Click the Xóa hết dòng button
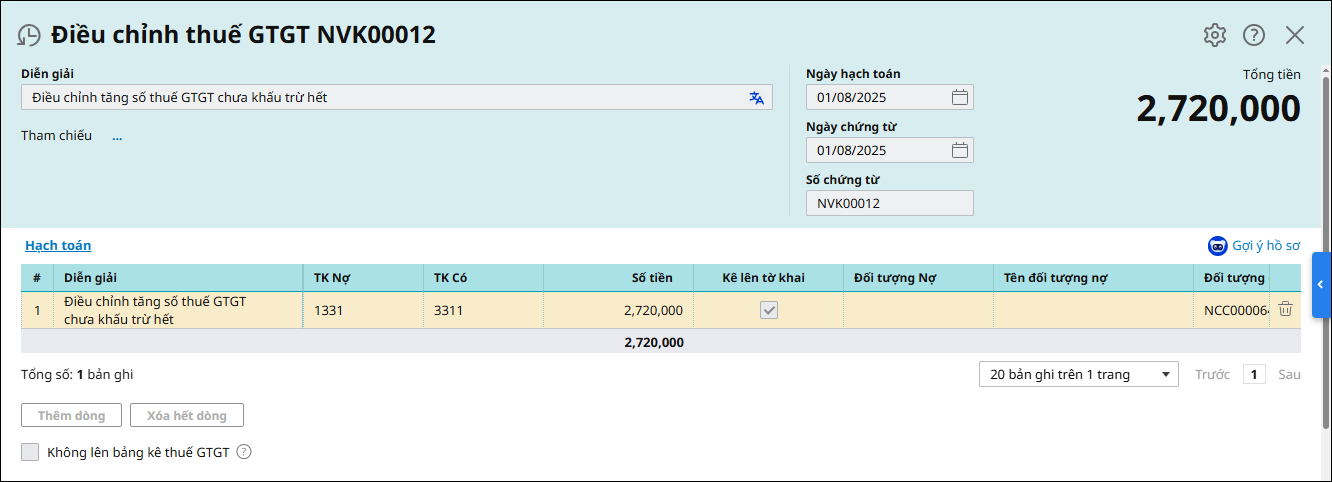Screen dimensions: 1332x482 tap(187, 415)
